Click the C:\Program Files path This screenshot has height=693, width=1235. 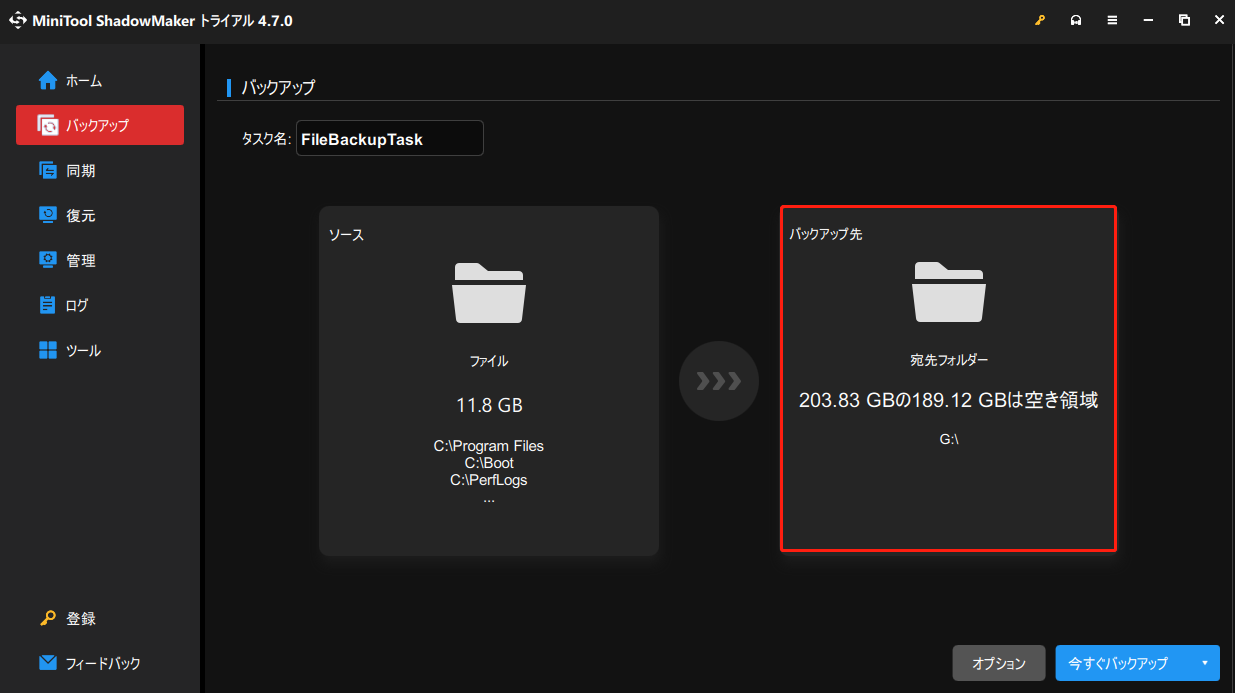click(x=489, y=446)
